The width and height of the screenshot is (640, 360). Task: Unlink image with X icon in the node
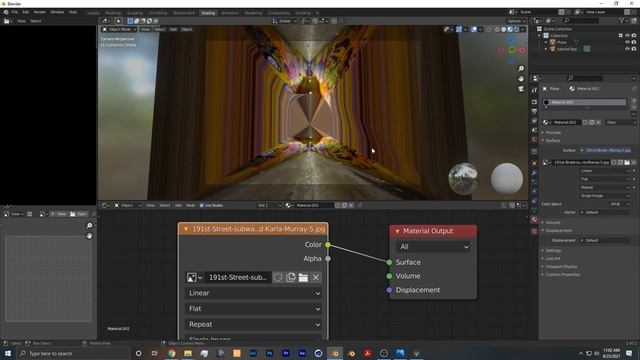[316, 278]
